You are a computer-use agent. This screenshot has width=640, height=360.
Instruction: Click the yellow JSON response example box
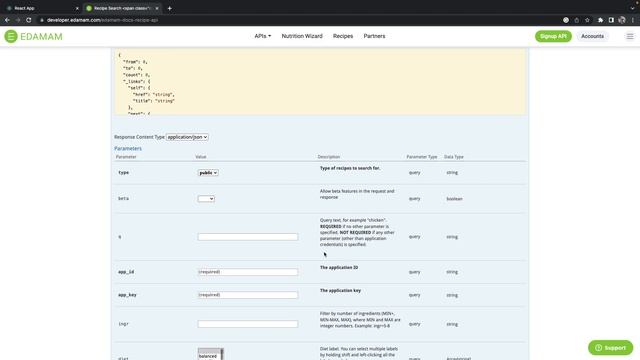point(320,82)
